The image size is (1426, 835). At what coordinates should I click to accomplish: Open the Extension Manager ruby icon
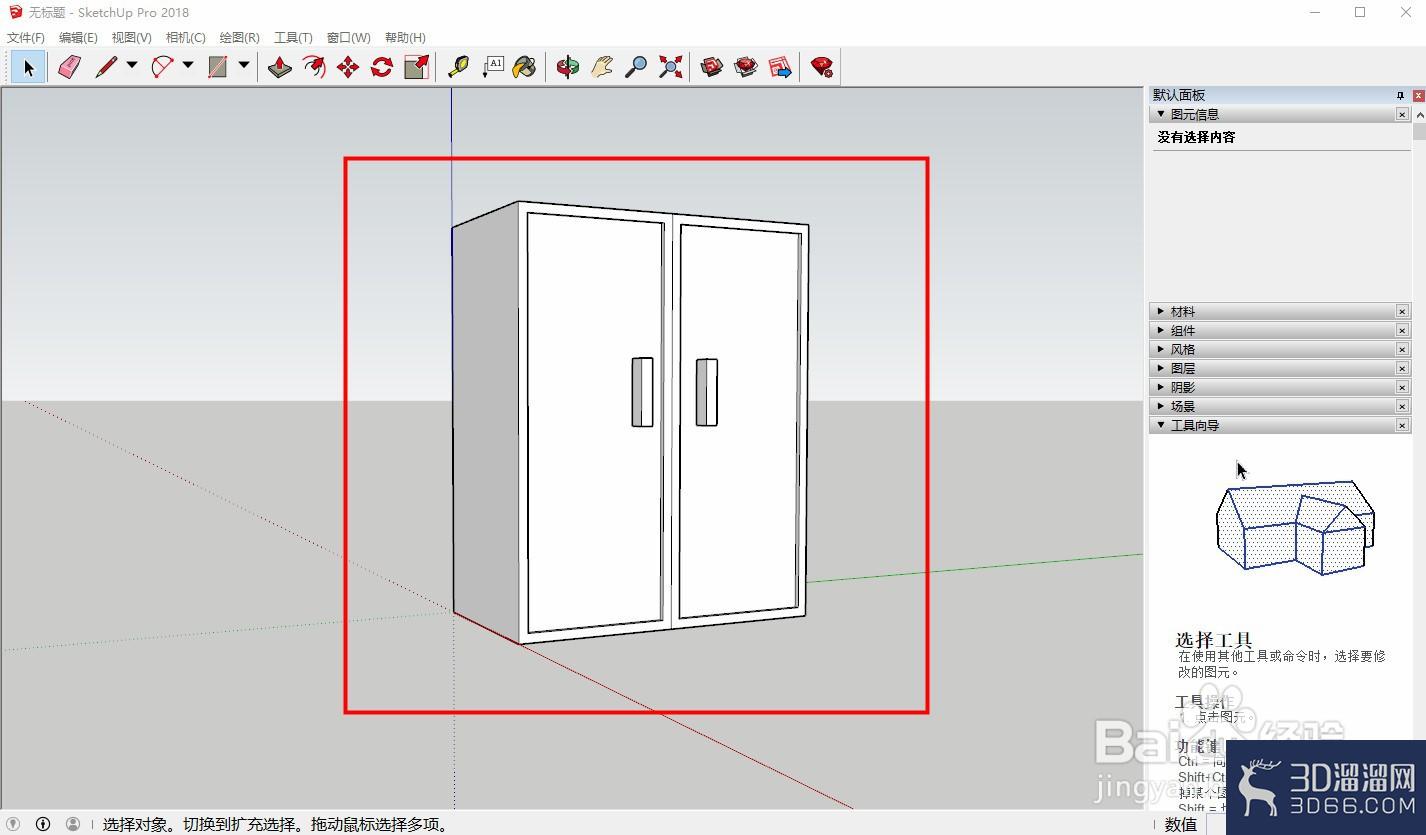[x=822, y=67]
